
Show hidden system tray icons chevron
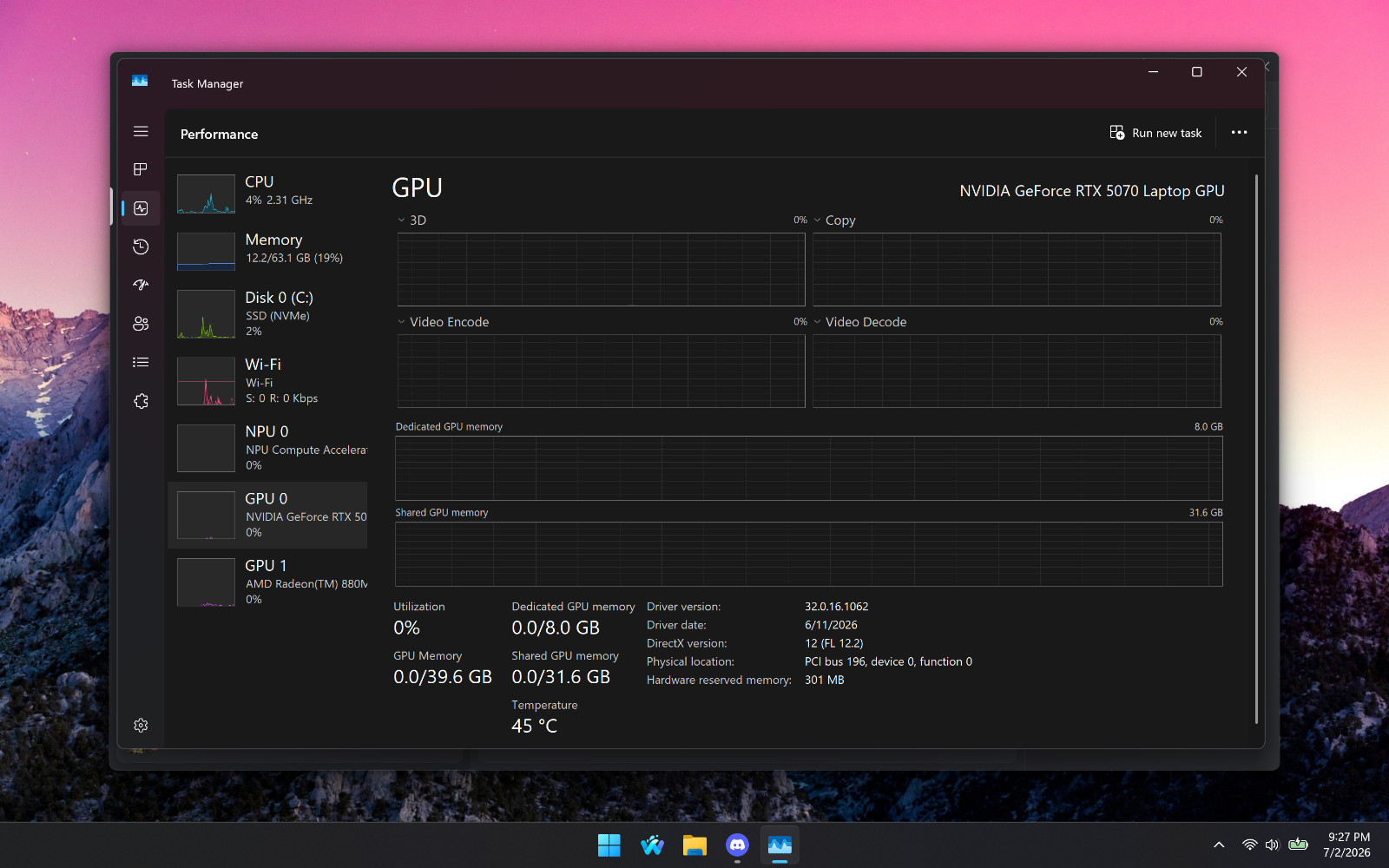[1219, 845]
